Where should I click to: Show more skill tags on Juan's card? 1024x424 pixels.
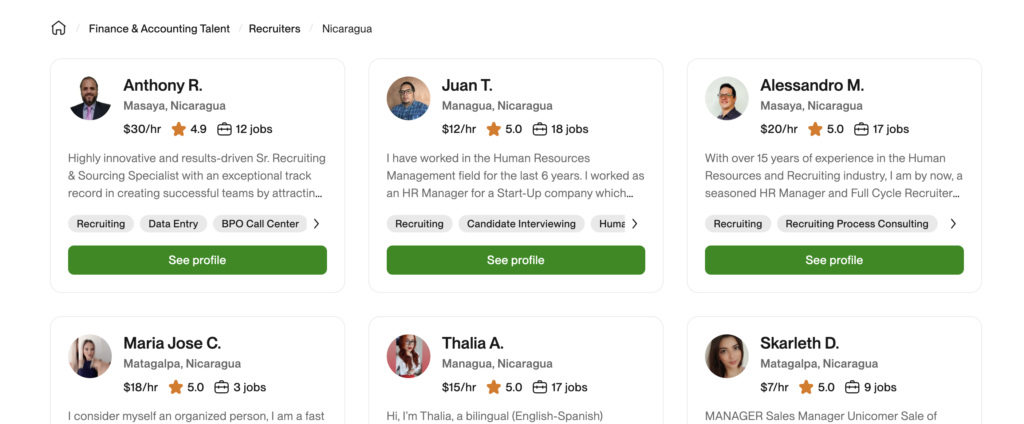coord(634,224)
